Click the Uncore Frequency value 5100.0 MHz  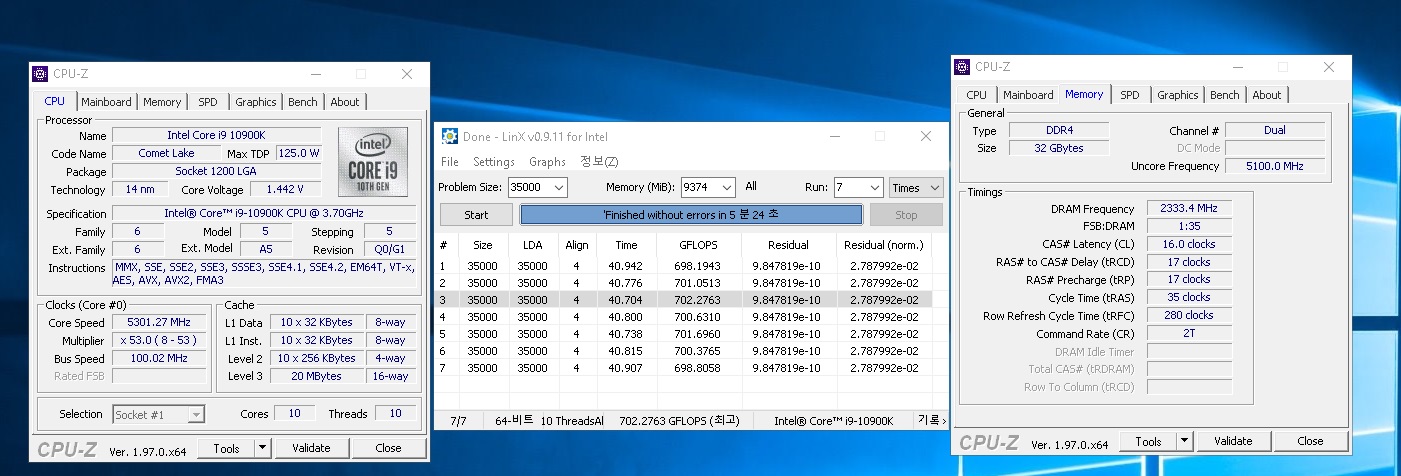pos(1274,166)
